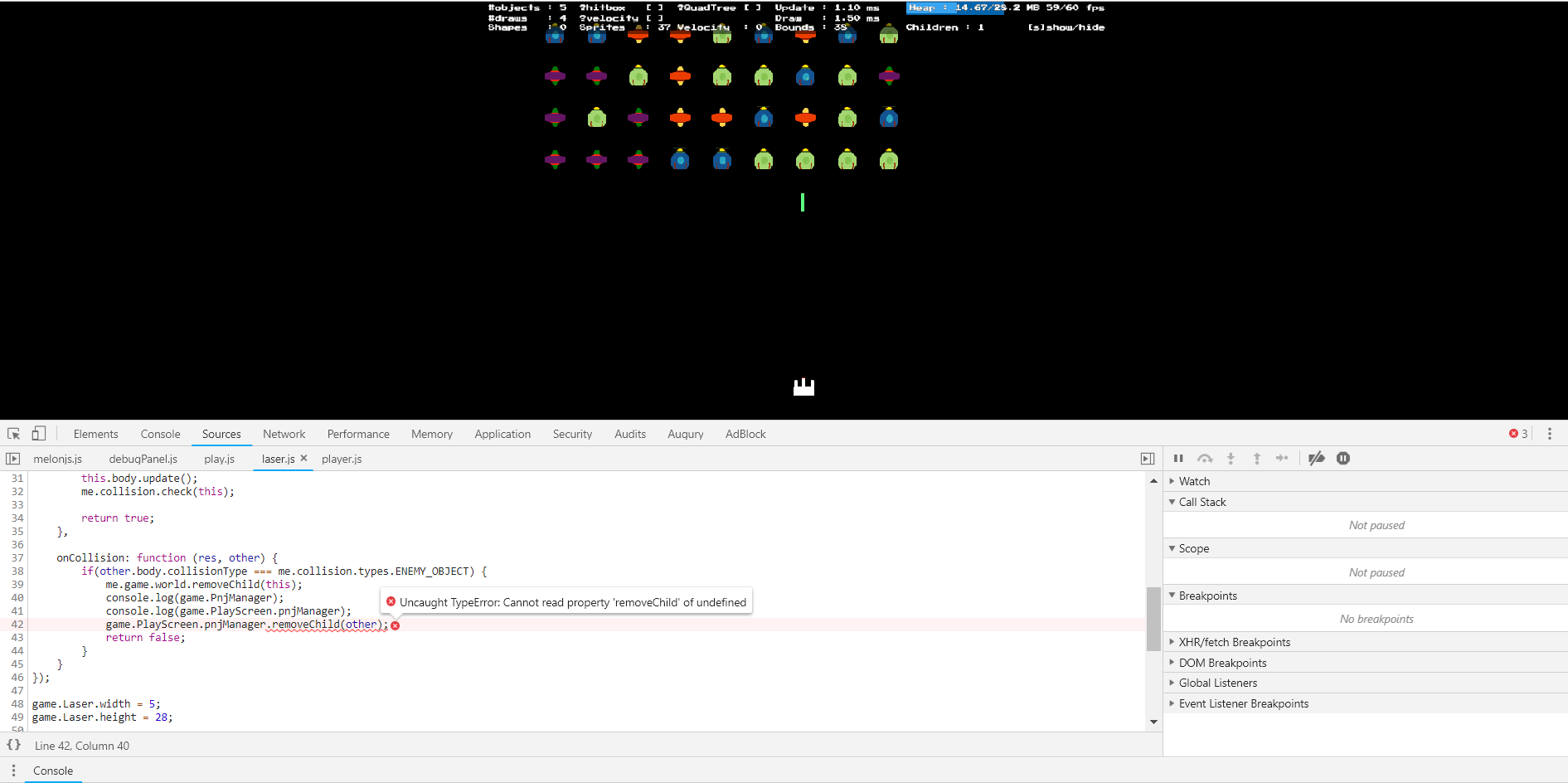
Task: Select the Console drawer tab
Action: [53, 771]
